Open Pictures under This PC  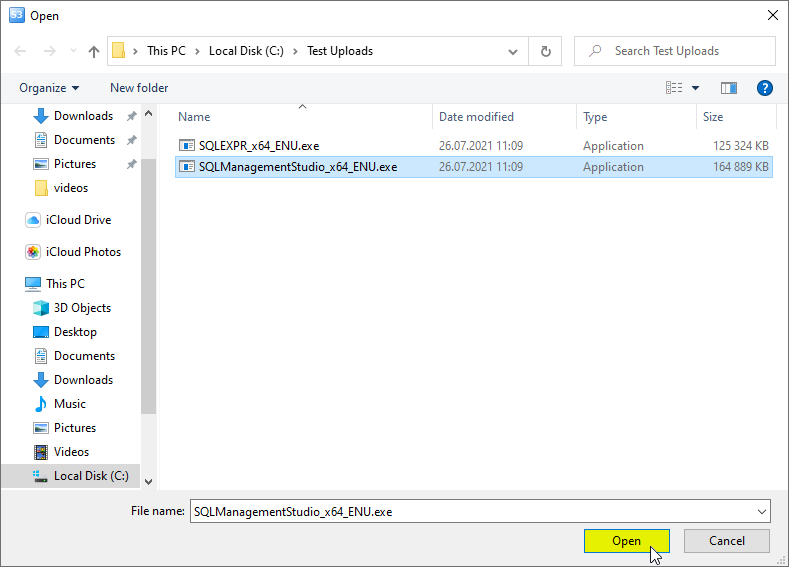point(64,428)
